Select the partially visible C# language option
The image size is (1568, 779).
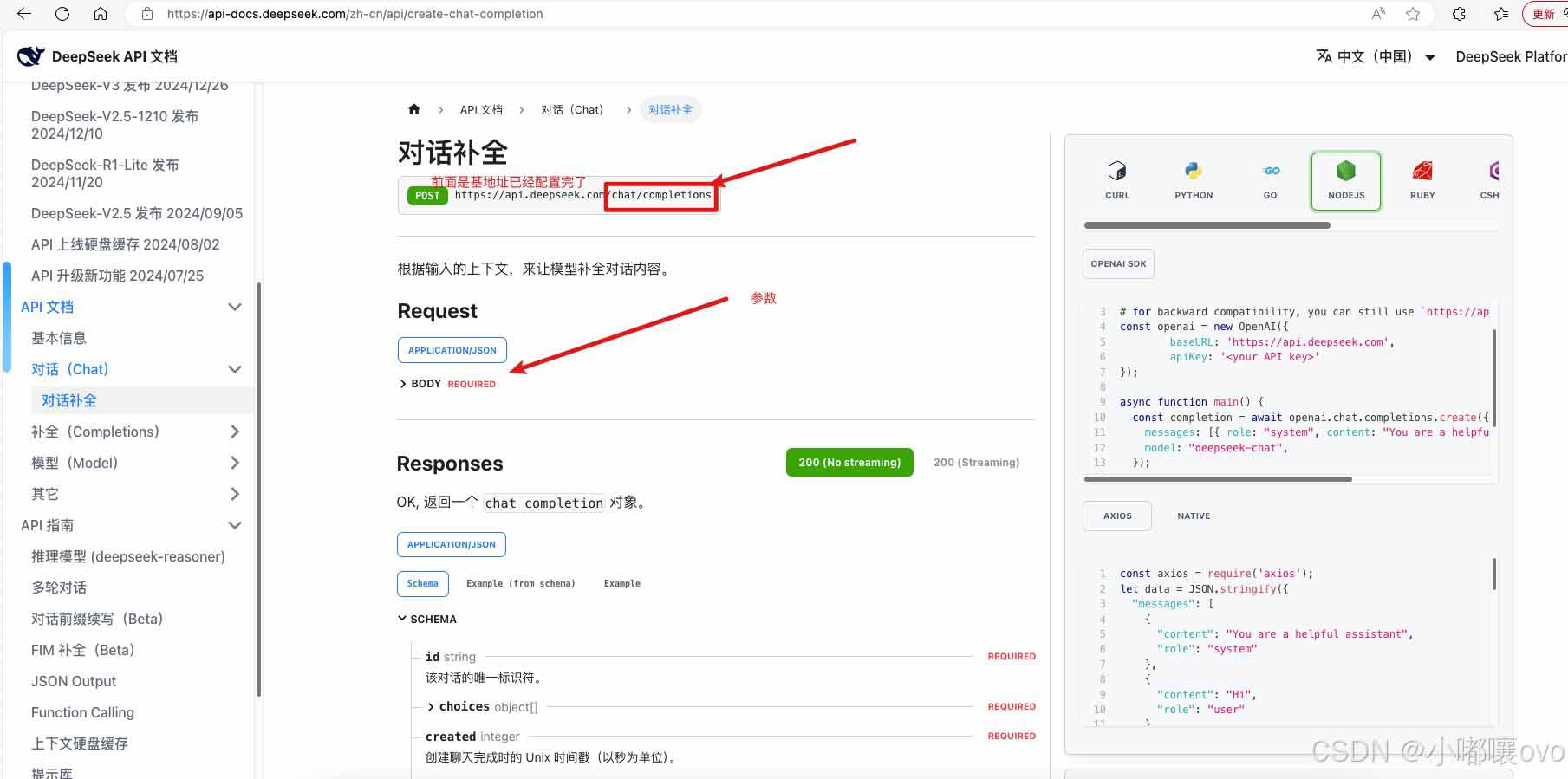1490,180
